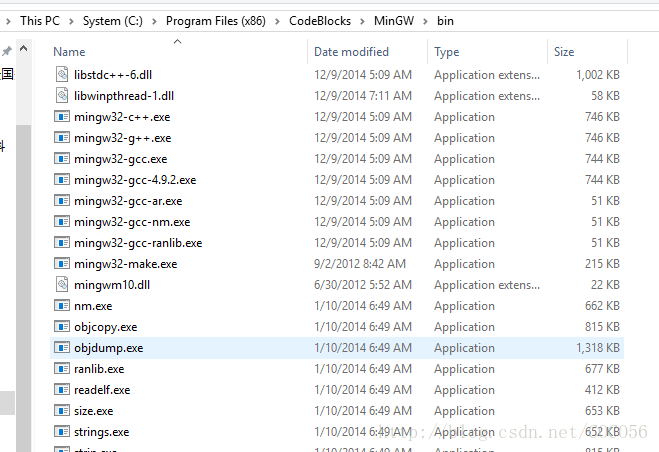Open breadcrumb dropdown after CodeBlocks
659x452 pixels.
[x=362, y=21]
